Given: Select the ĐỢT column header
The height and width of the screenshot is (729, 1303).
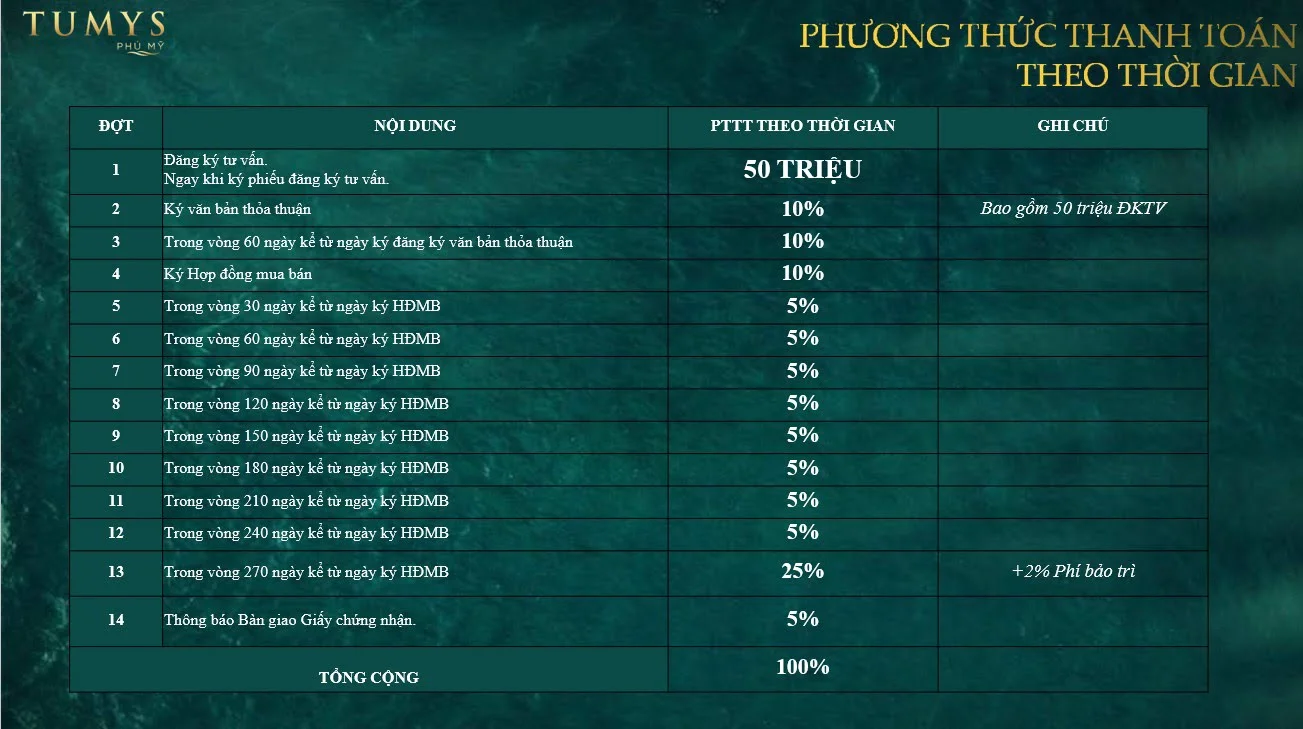Looking at the screenshot, I should pyautogui.click(x=116, y=126).
